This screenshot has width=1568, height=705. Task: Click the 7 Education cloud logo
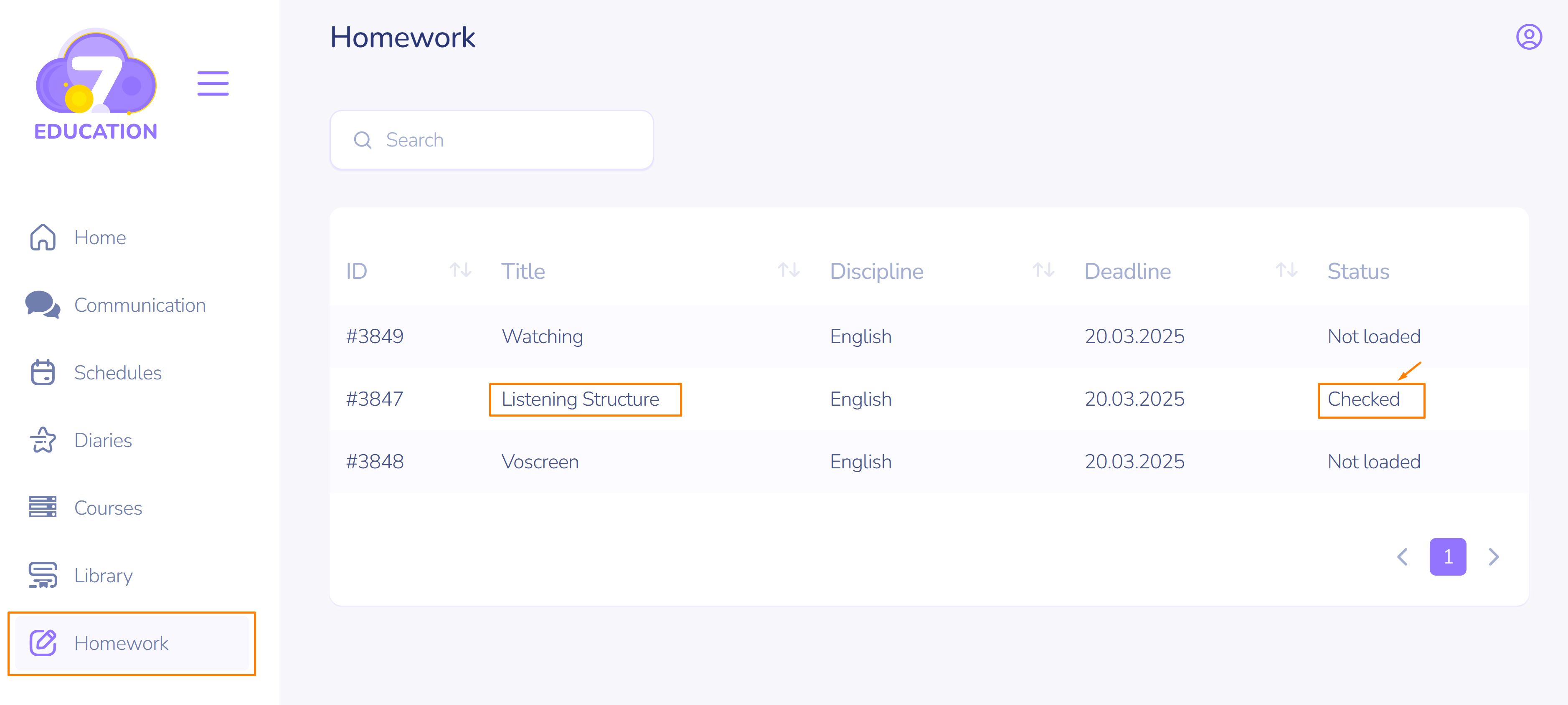[x=96, y=84]
